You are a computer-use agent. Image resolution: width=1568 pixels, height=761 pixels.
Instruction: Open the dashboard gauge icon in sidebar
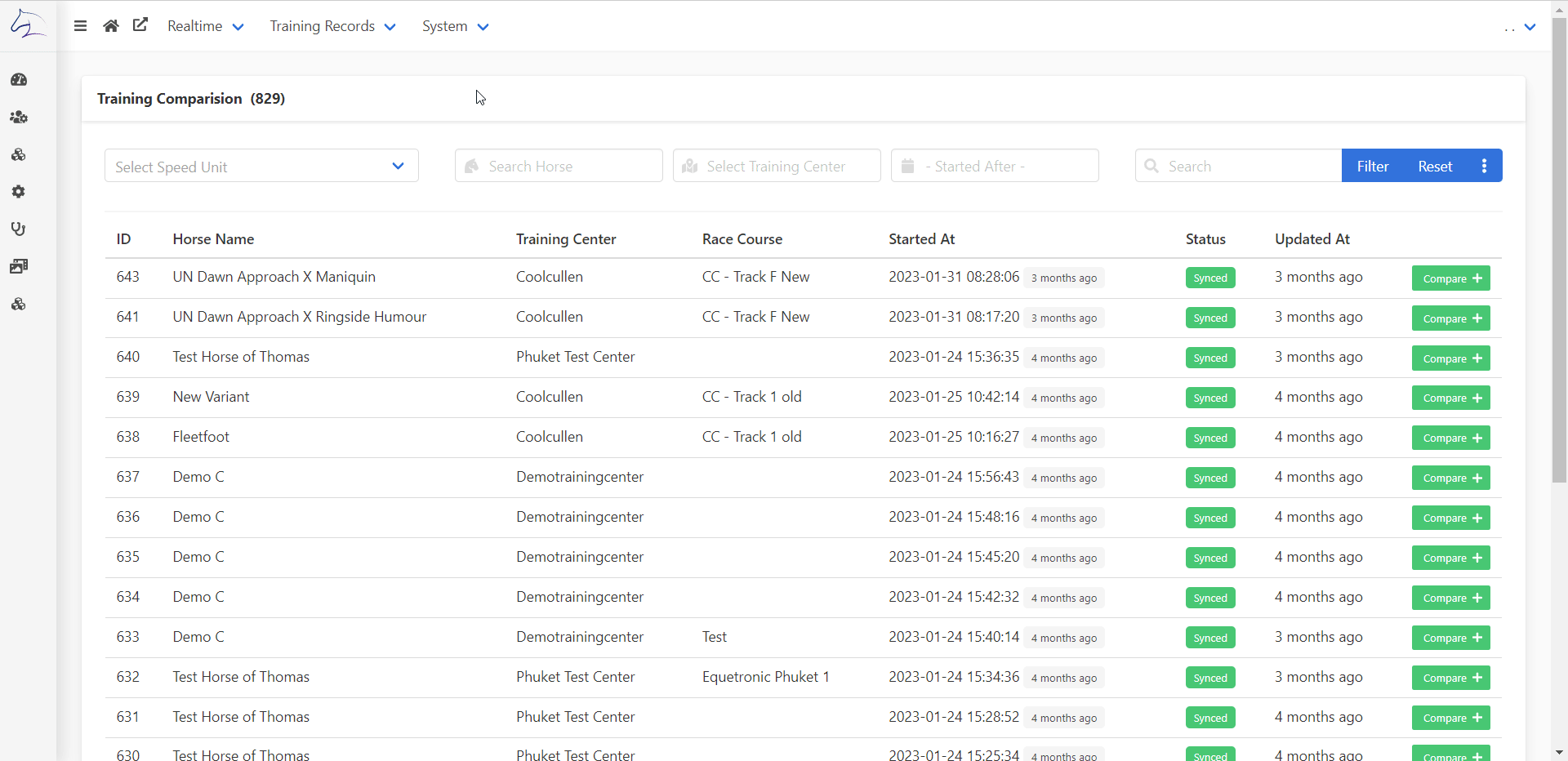point(19,80)
